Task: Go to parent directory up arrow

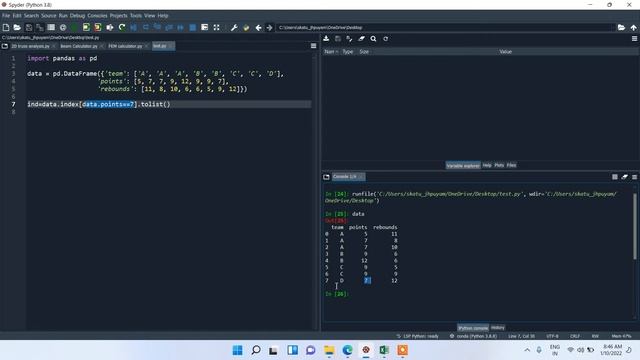Action: 633,27
